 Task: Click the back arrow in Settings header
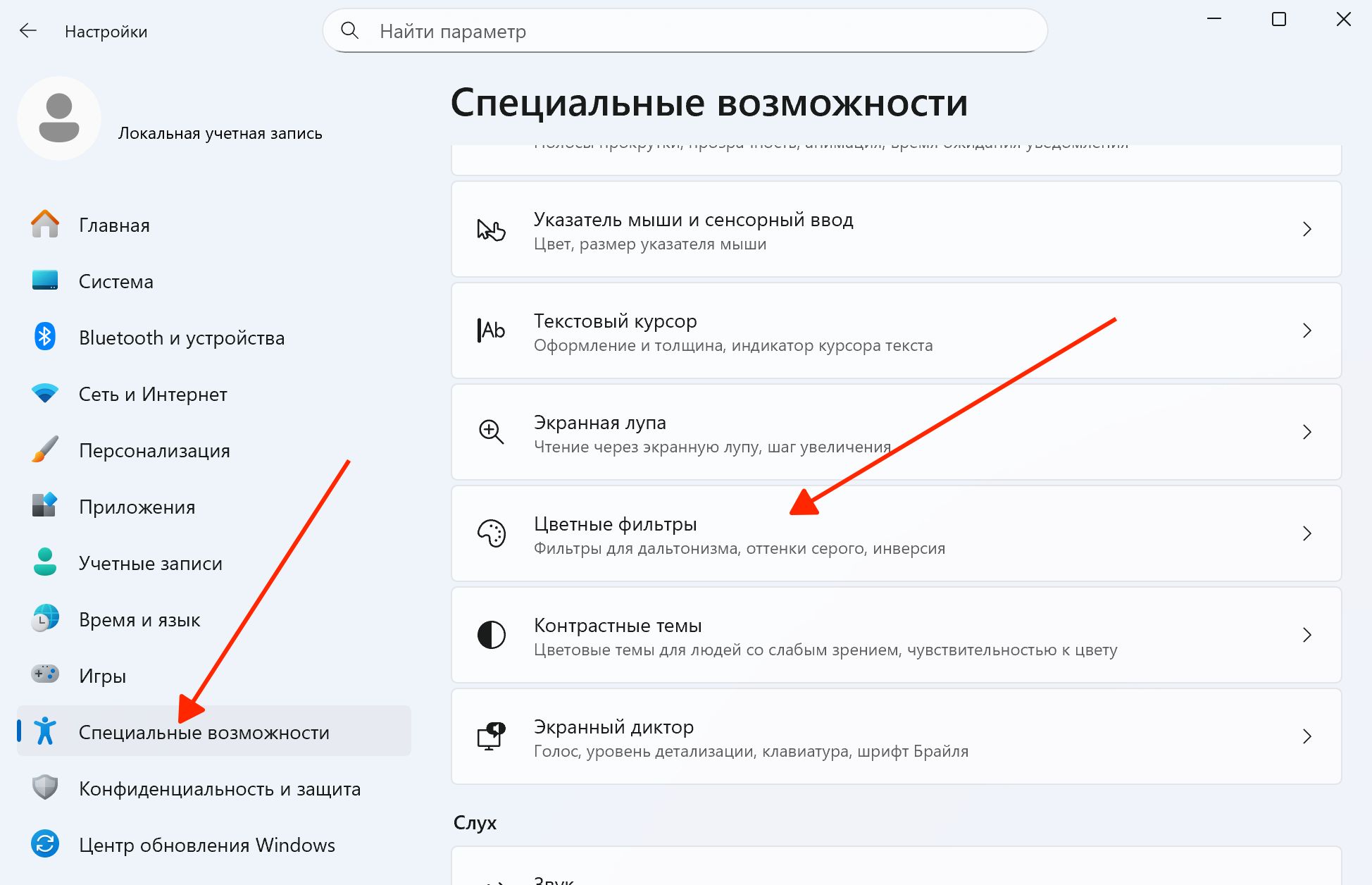point(28,31)
